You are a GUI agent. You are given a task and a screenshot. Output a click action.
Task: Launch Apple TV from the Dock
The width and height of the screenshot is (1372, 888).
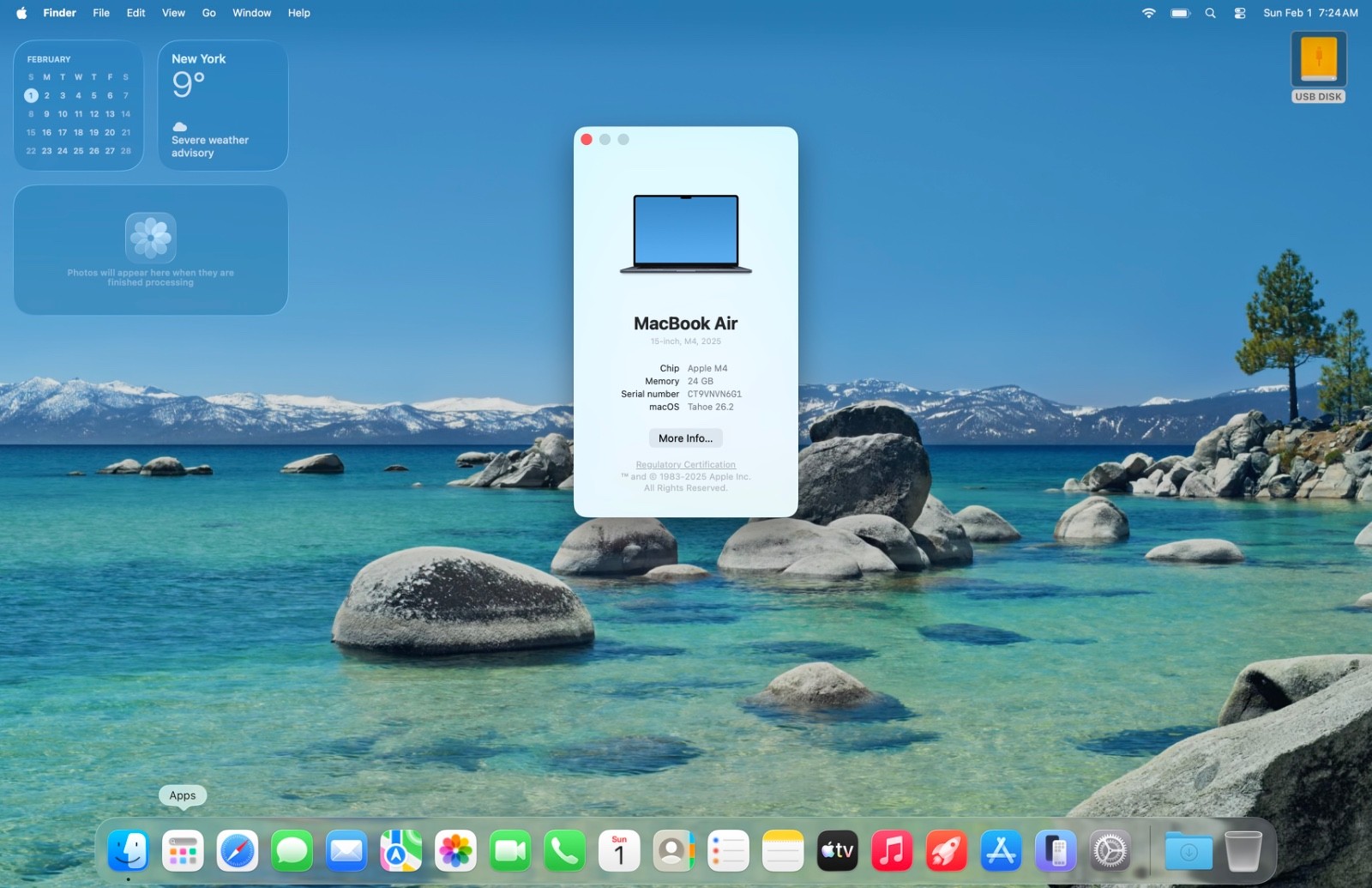(838, 851)
